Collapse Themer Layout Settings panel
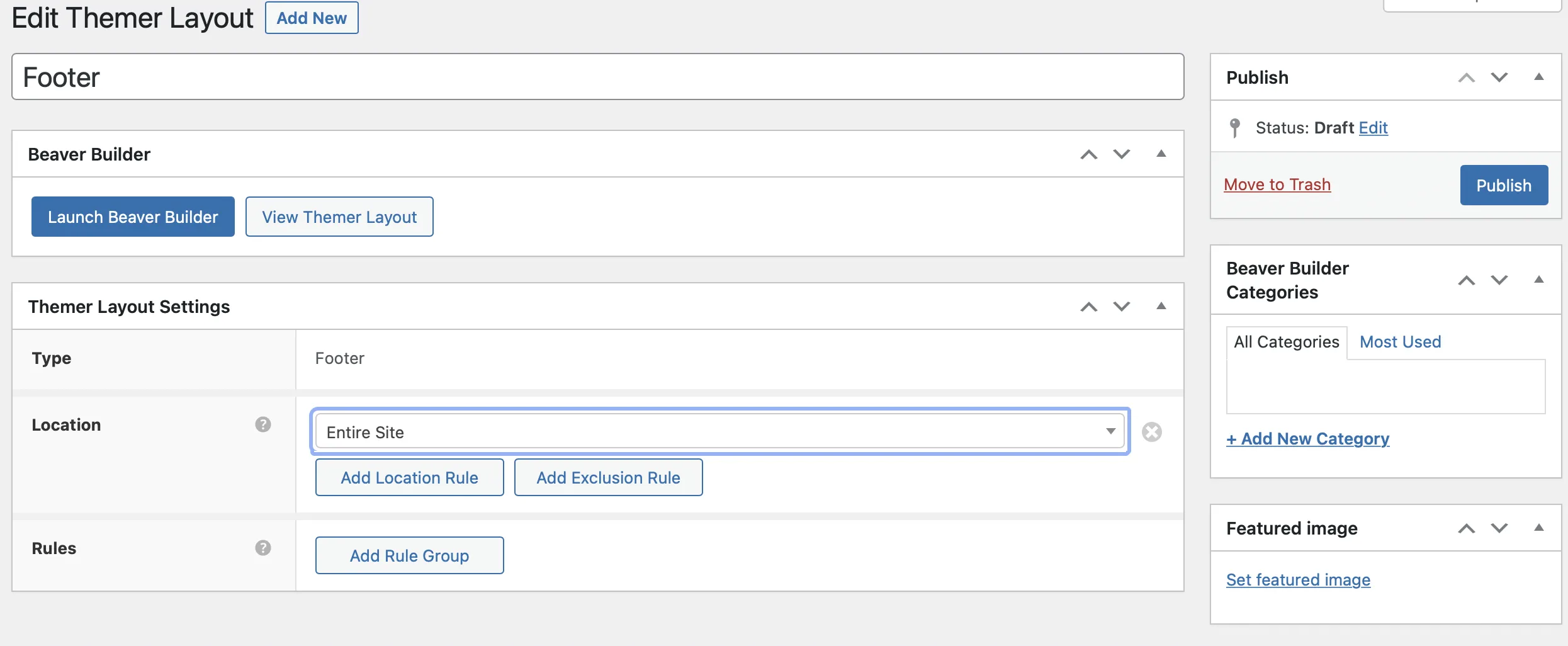1568x646 pixels. [x=1161, y=306]
